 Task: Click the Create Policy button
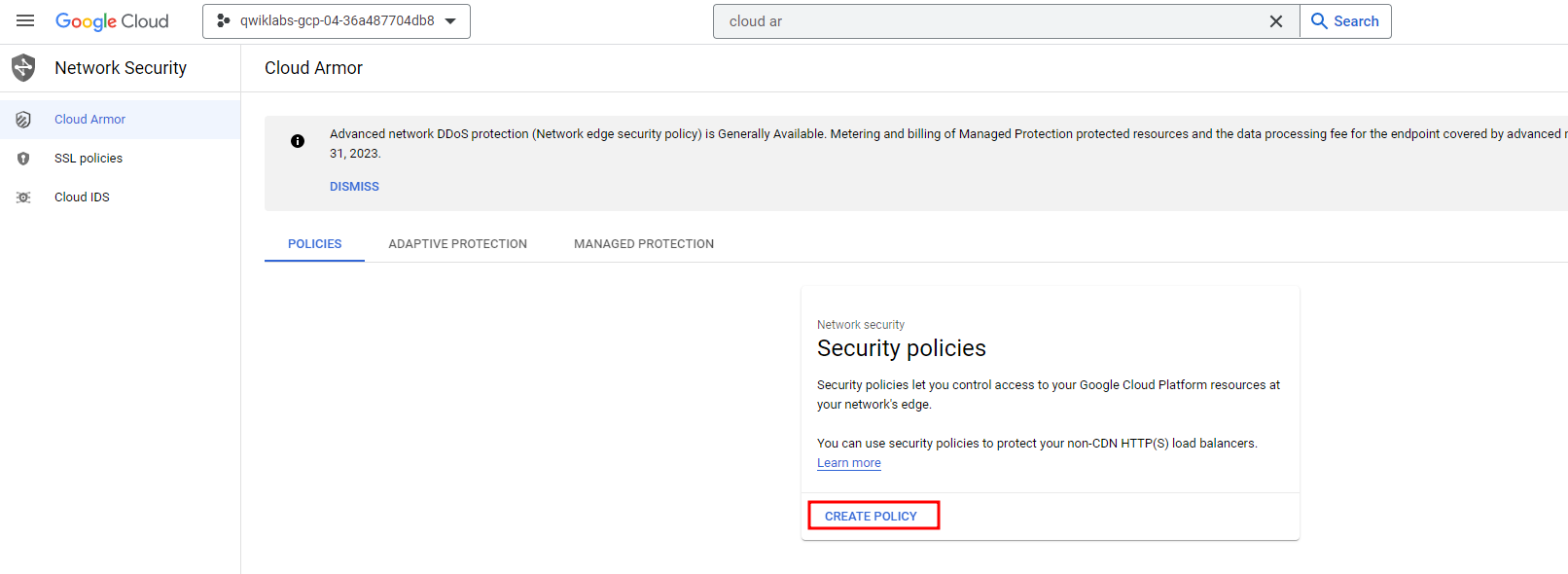tap(872, 516)
